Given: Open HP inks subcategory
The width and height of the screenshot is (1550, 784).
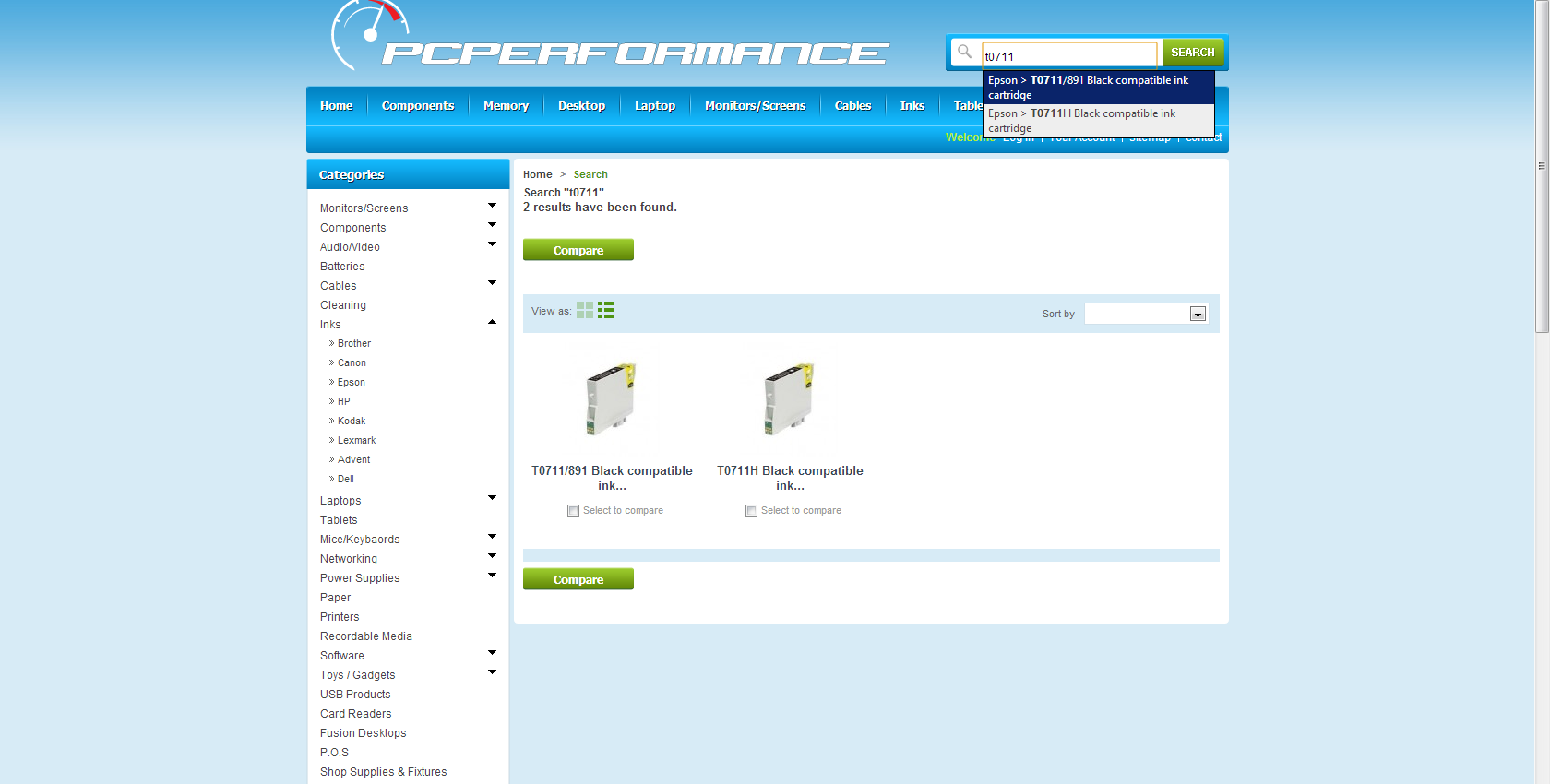Looking at the screenshot, I should pos(344,401).
